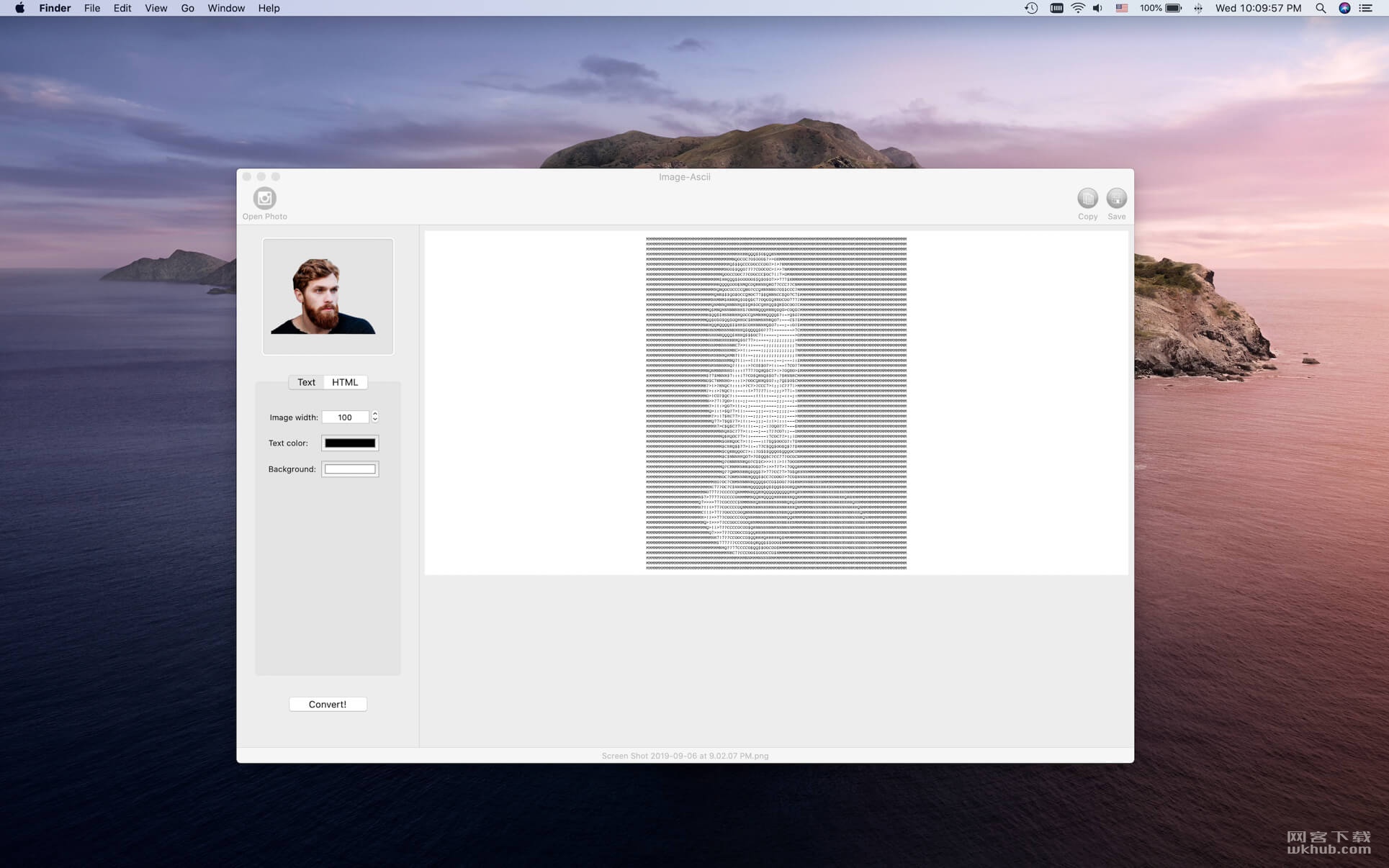The width and height of the screenshot is (1389, 868).
Task: Open Notification Center list icon
Action: click(1366, 8)
